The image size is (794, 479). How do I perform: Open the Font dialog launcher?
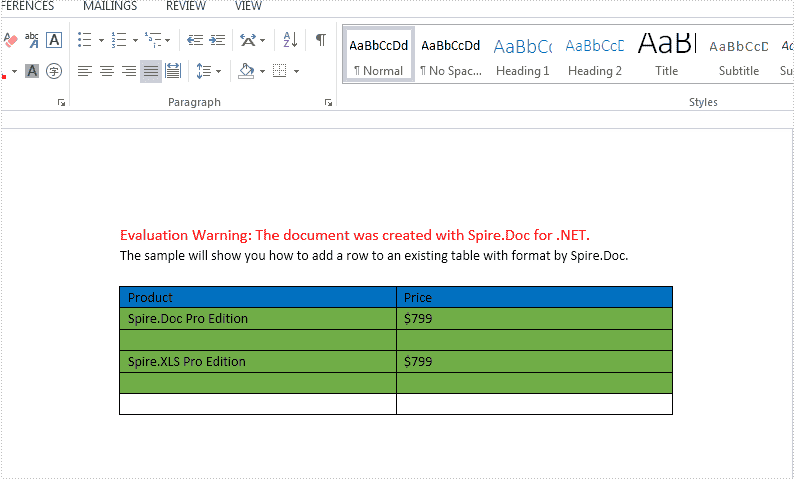point(61,103)
